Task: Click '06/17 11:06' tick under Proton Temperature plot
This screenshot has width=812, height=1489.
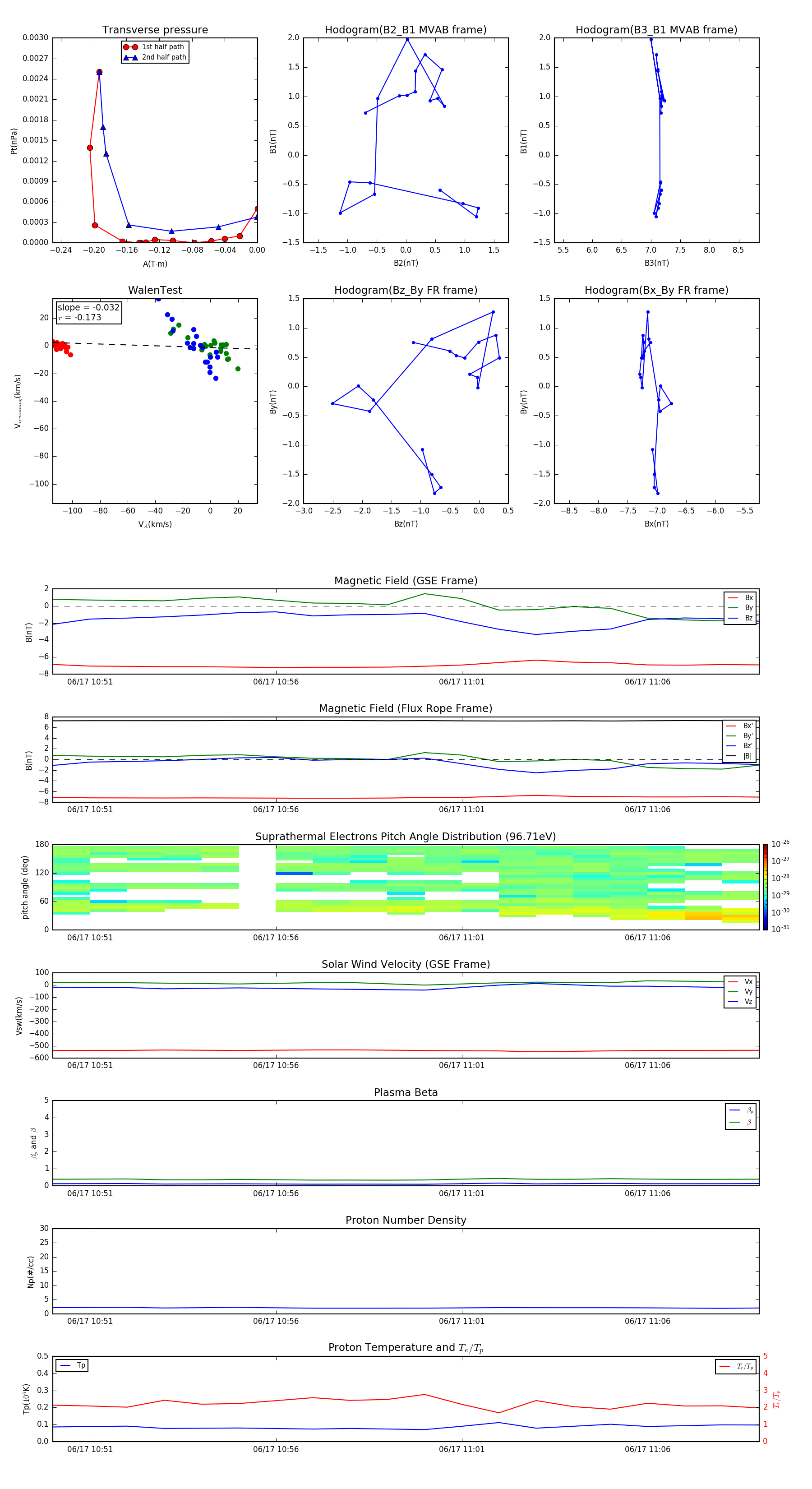Action: [647, 1449]
